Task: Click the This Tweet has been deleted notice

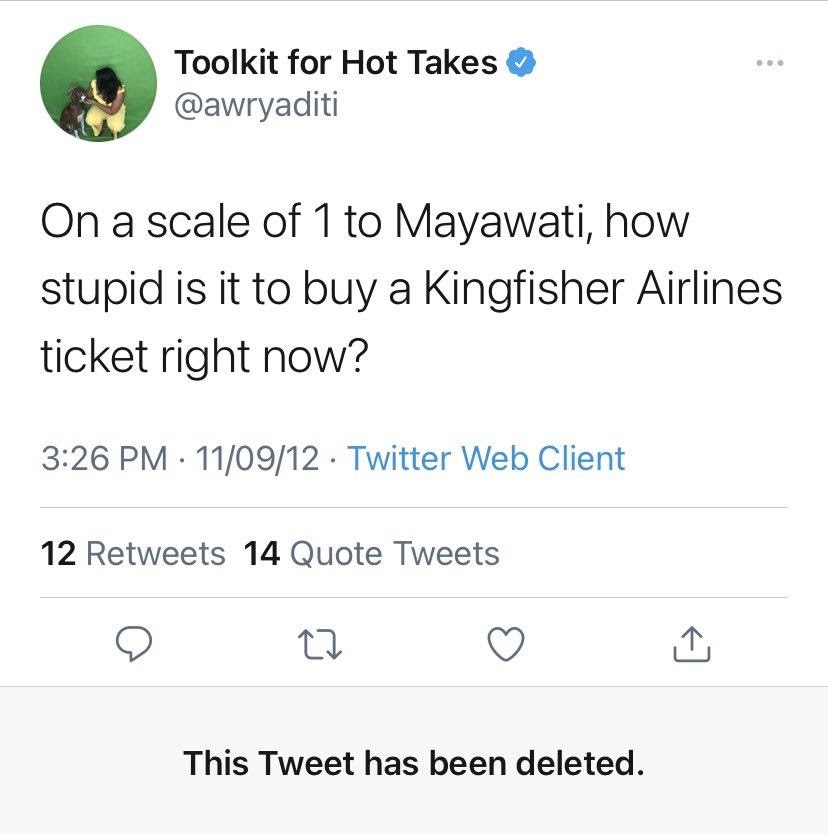Action: (413, 763)
